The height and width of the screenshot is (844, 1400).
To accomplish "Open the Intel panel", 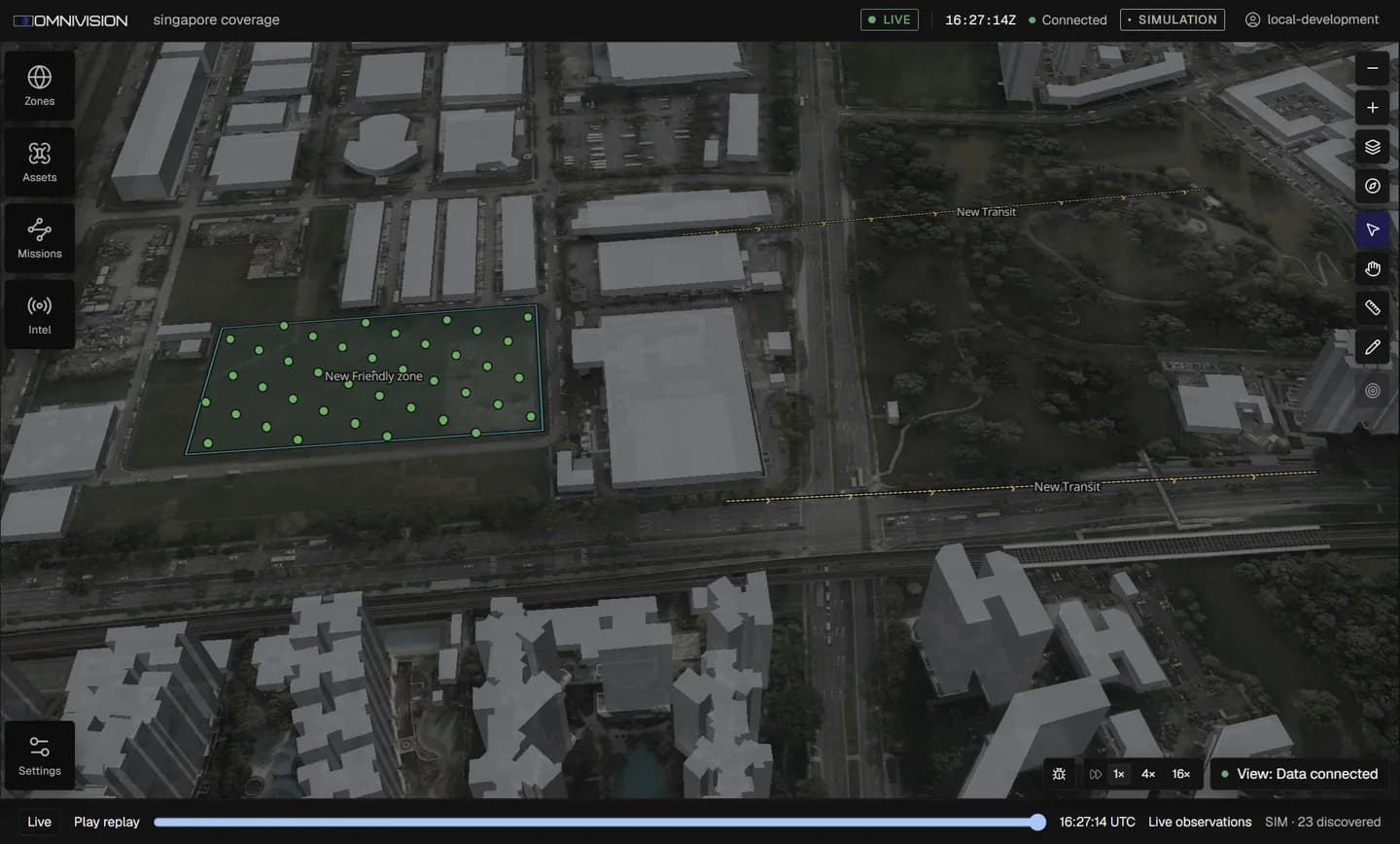I will tap(40, 314).
